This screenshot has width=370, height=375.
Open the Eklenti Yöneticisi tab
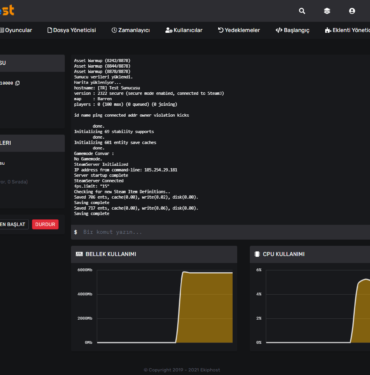pyautogui.click(x=347, y=30)
